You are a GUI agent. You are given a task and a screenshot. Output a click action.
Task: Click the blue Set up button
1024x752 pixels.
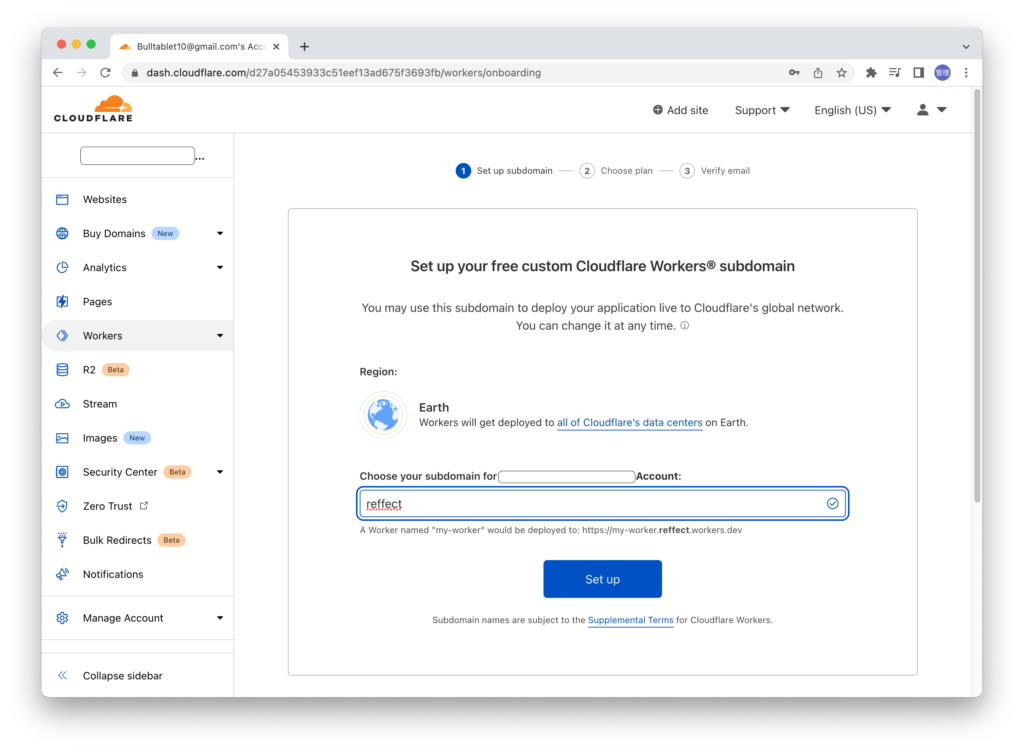[602, 579]
